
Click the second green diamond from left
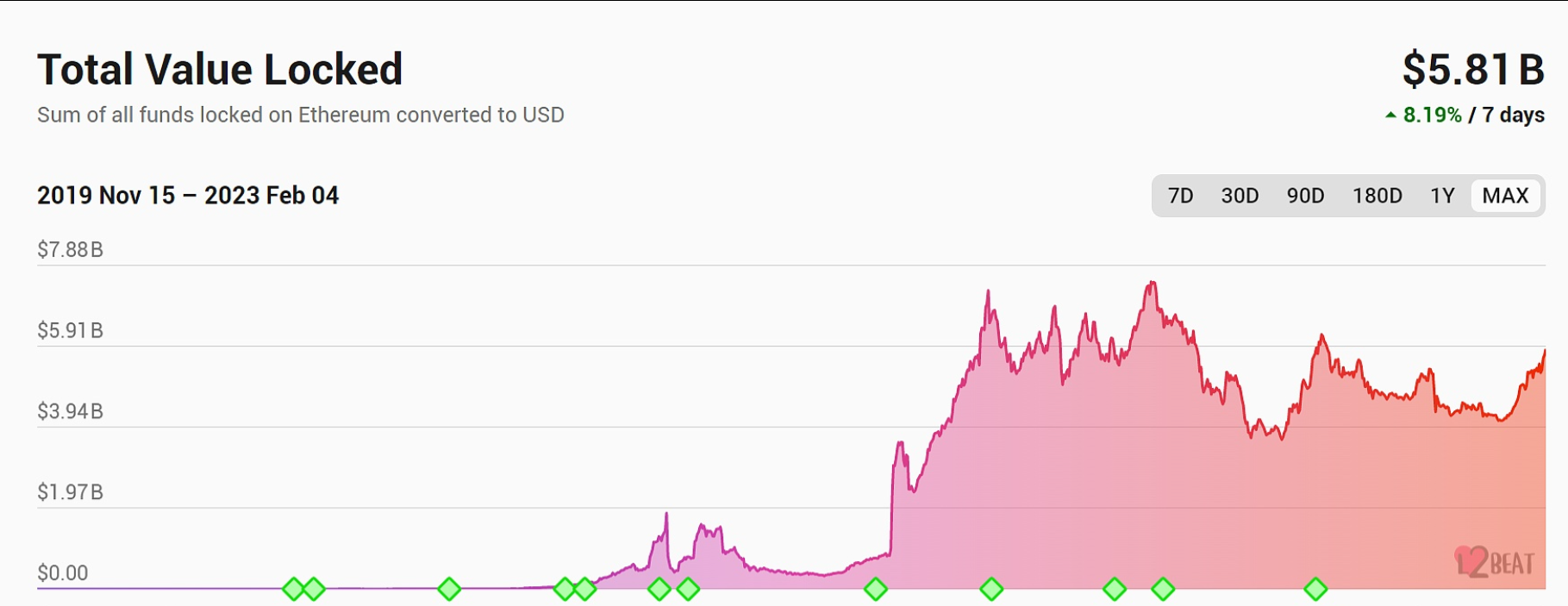point(314,590)
